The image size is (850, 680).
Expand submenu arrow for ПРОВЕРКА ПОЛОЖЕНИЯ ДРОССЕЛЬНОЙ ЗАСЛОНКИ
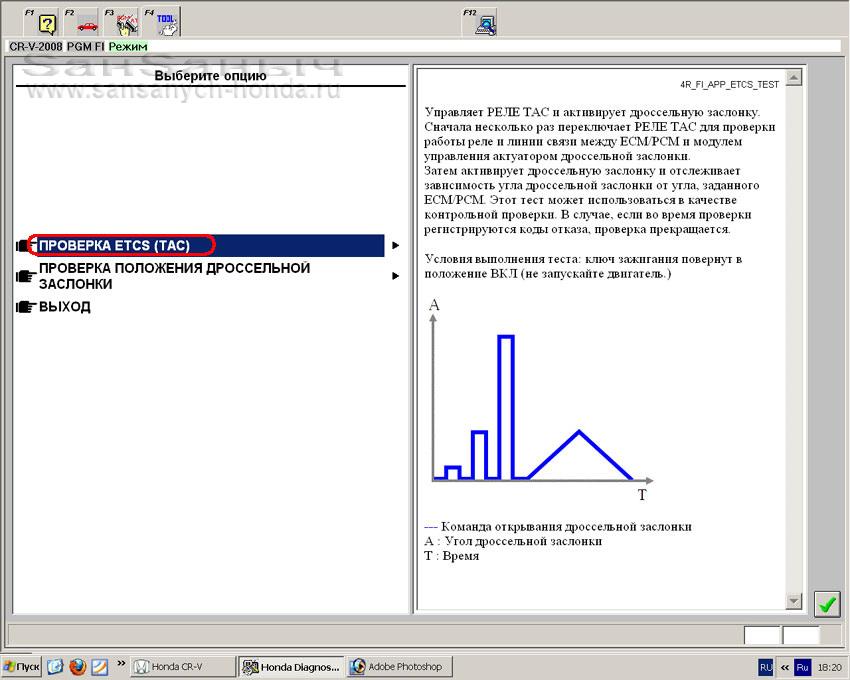click(396, 276)
